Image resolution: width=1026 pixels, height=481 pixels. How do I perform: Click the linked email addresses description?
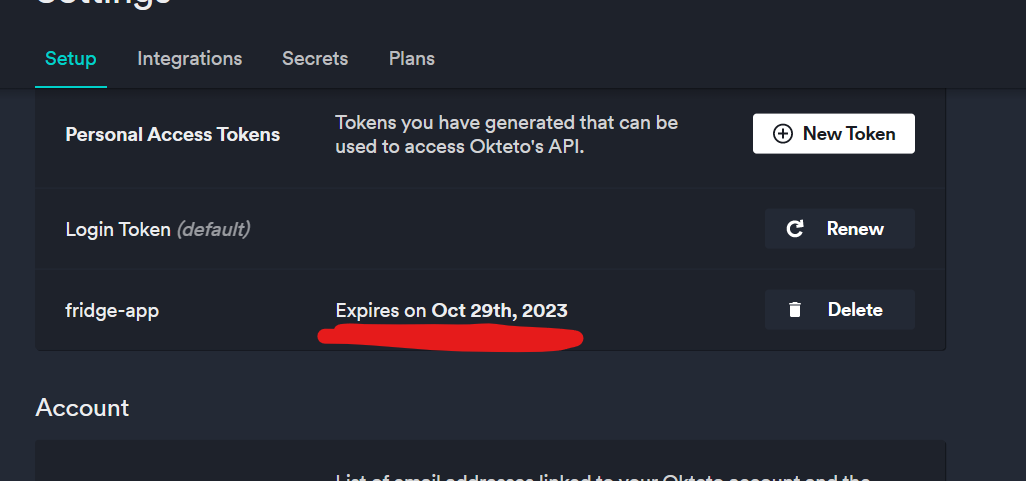pyautogui.click(x=600, y=476)
